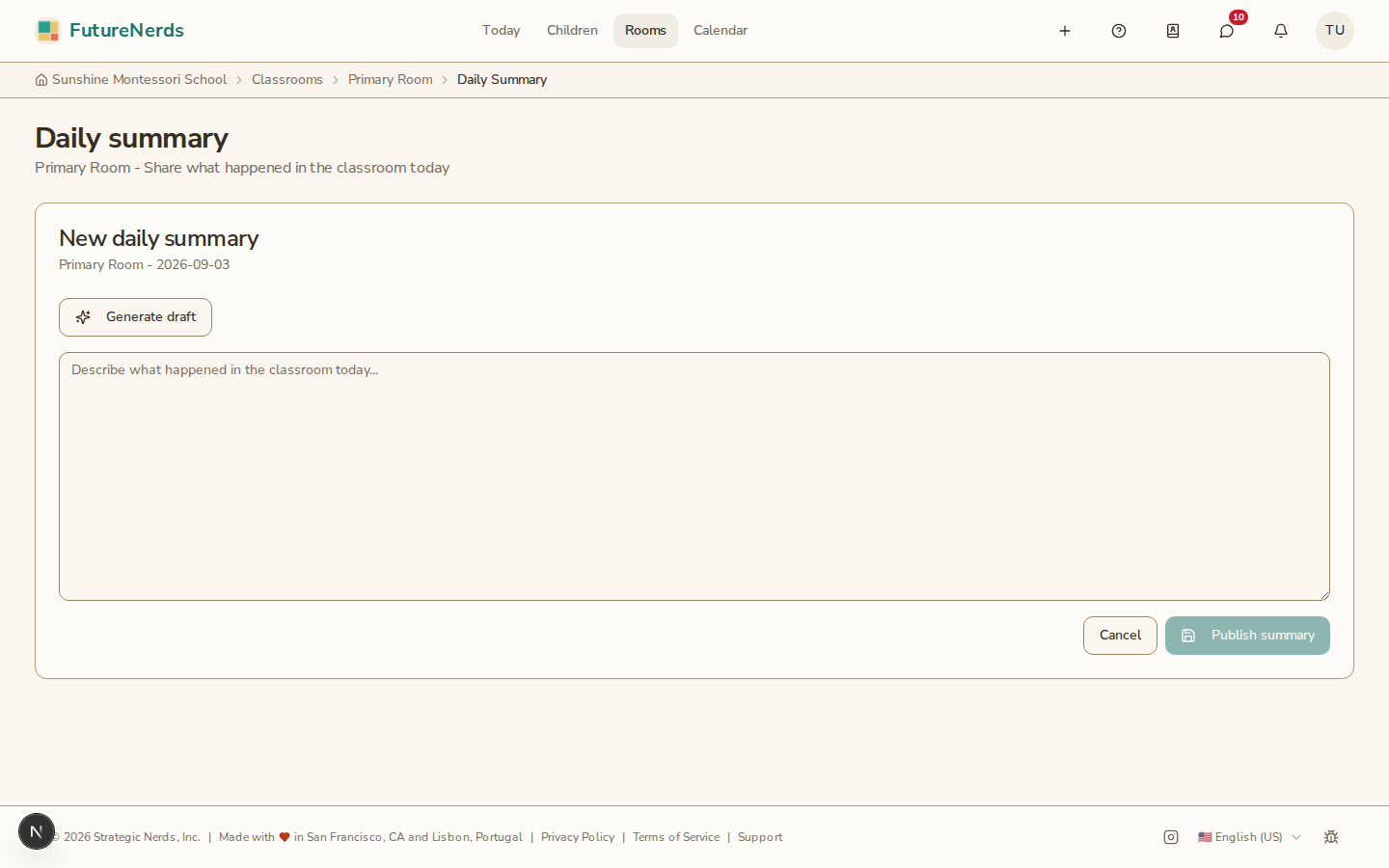Open the TU user avatar menu

[x=1335, y=31]
